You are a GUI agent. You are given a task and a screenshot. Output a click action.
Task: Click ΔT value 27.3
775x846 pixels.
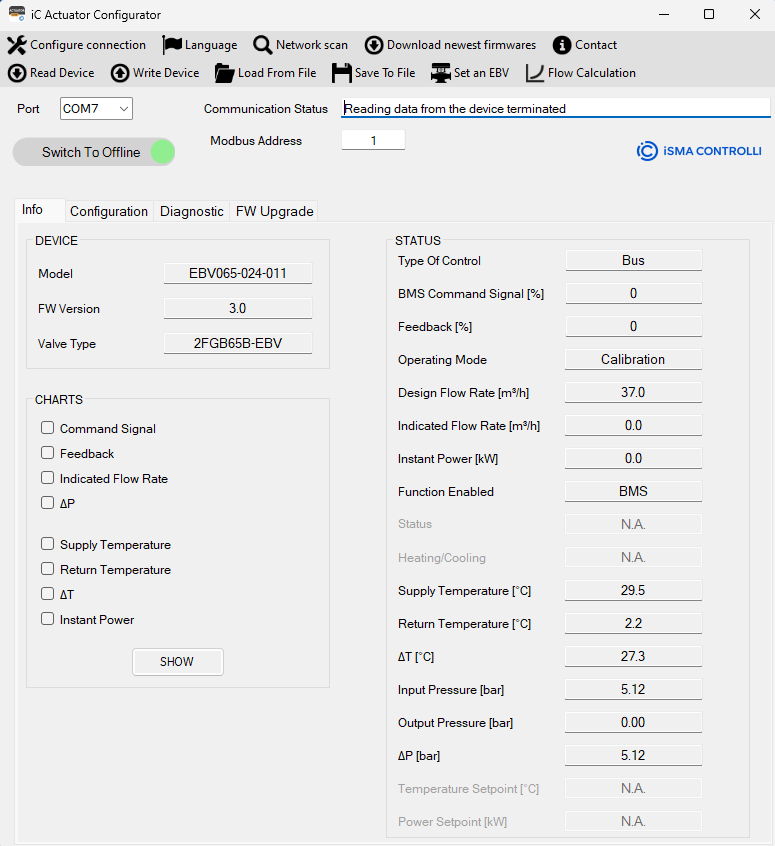click(x=634, y=657)
